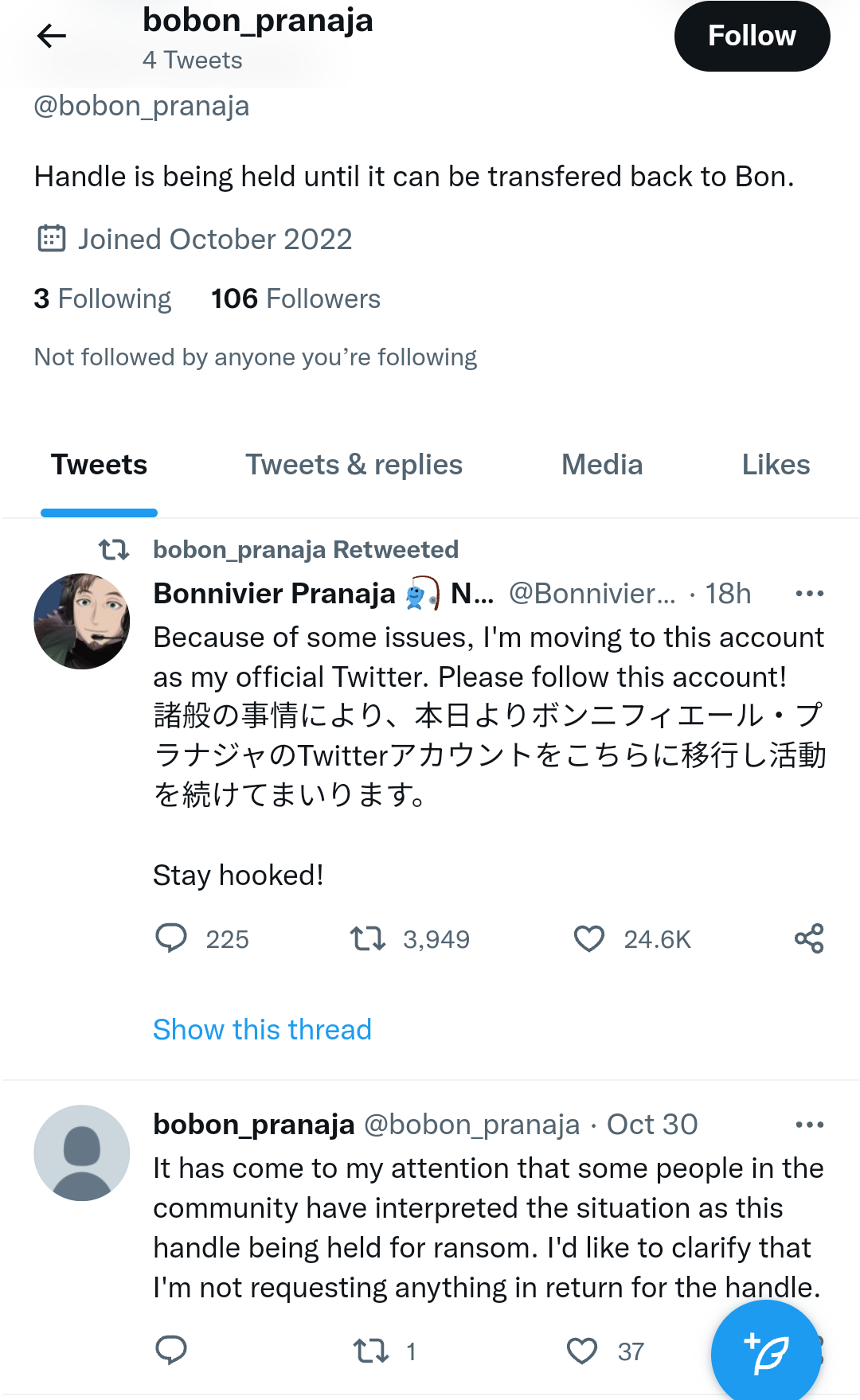Switch to Tweets & replies tab
Screen dimensions: 860x1400
tap(354, 465)
